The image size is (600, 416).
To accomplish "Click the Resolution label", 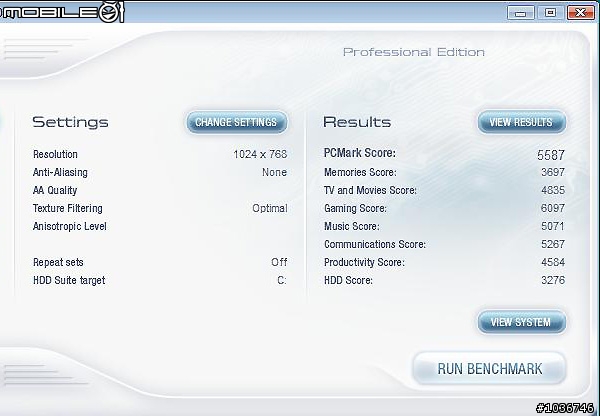I will [55, 154].
